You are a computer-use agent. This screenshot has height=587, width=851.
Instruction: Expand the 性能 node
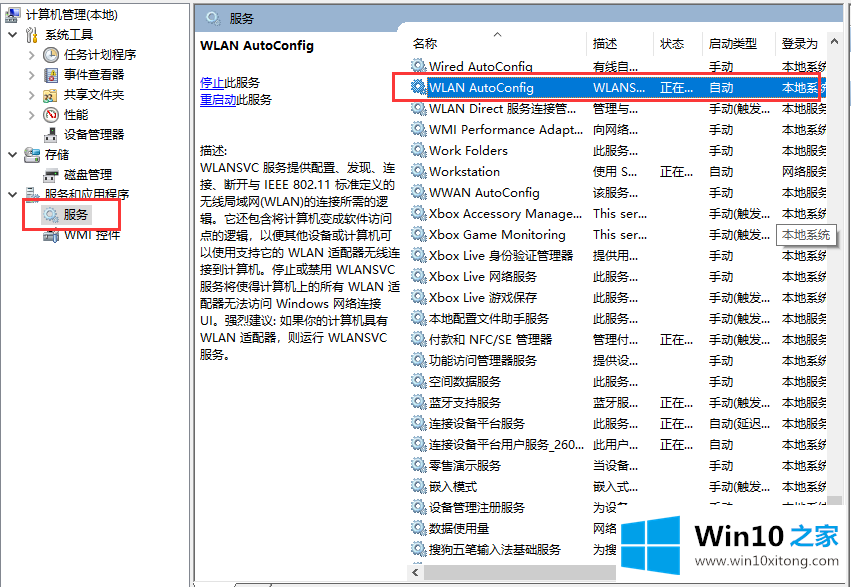point(31,115)
